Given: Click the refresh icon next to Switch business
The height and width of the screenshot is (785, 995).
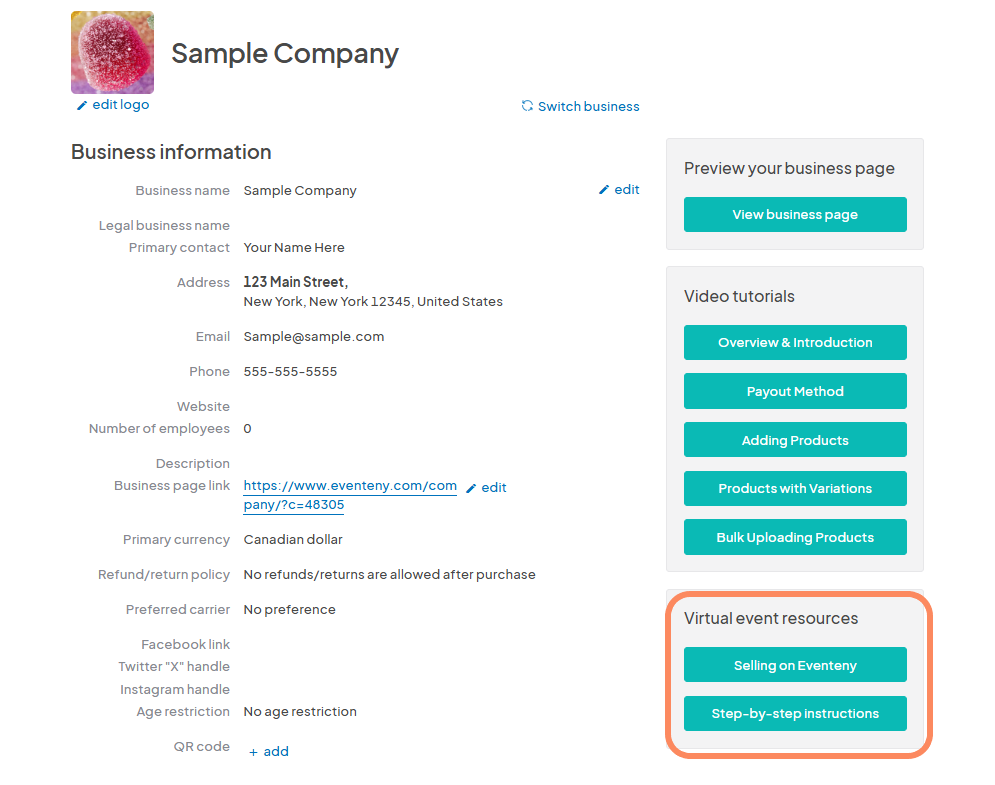Looking at the screenshot, I should click(x=527, y=105).
